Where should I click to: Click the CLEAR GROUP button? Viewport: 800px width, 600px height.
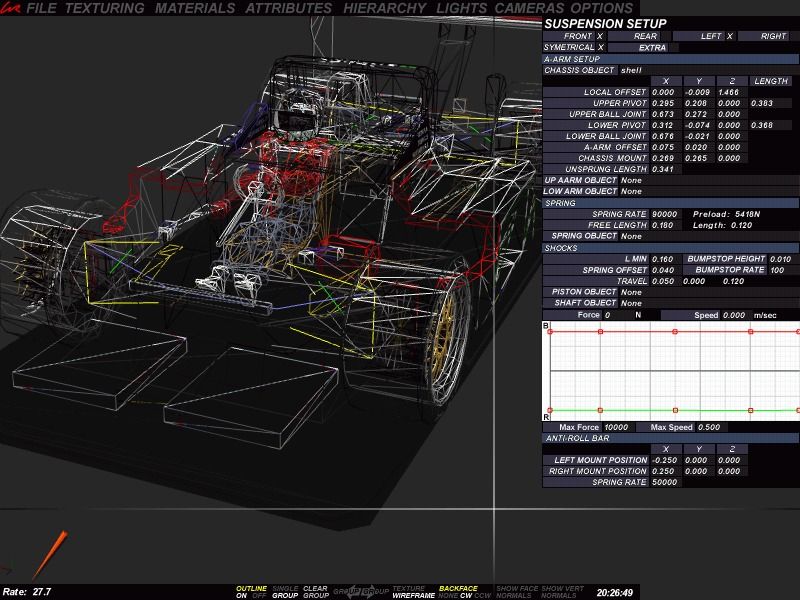click(x=315, y=592)
